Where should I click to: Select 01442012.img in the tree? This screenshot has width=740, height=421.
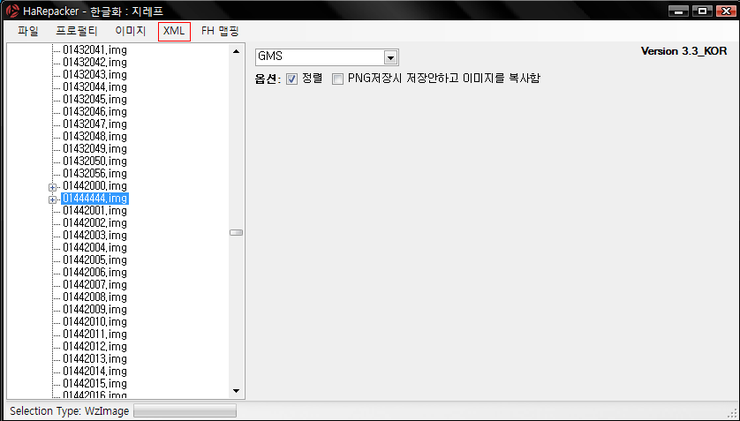click(x=95, y=347)
